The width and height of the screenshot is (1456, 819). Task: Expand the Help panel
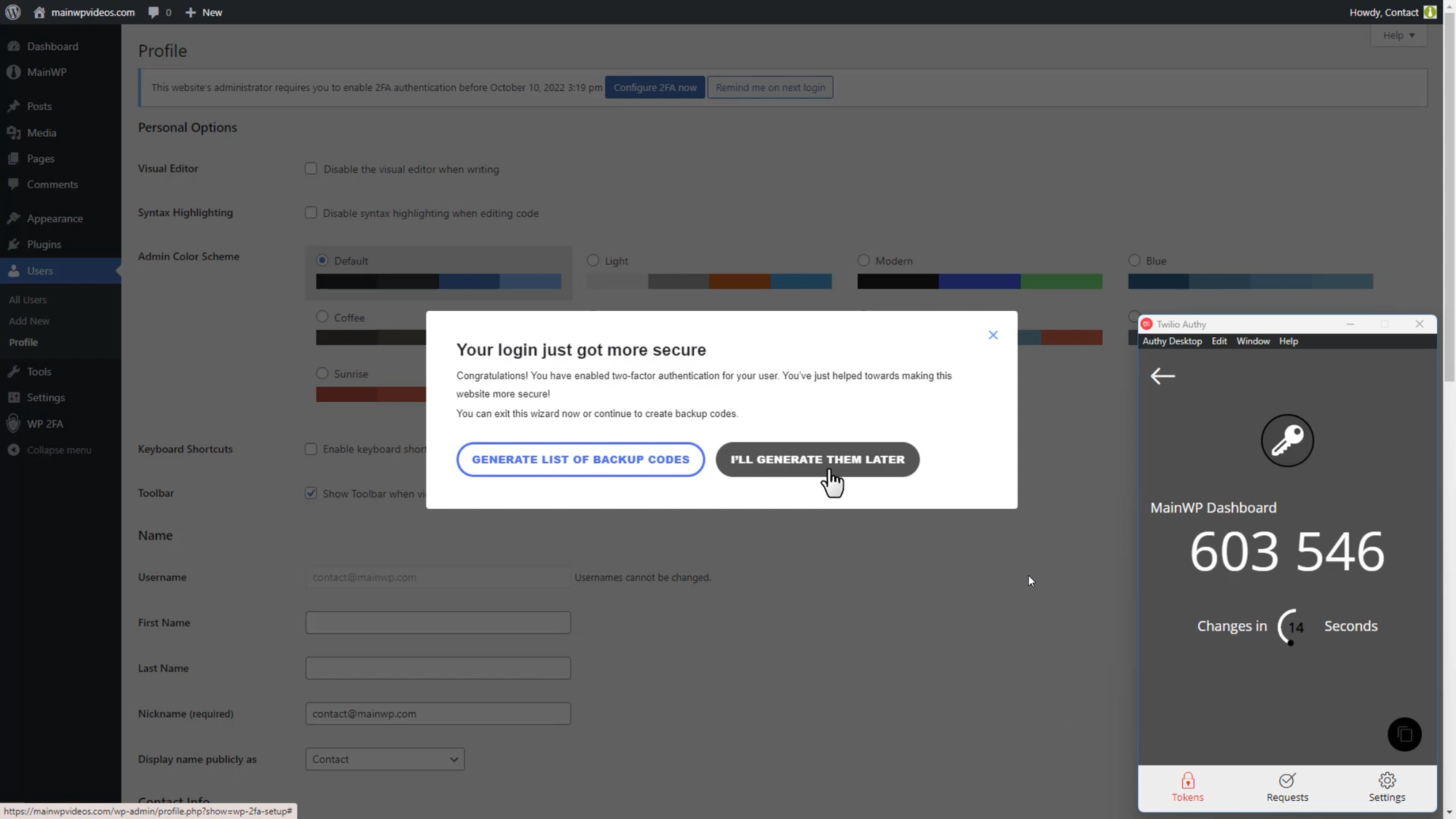pyautogui.click(x=1398, y=35)
